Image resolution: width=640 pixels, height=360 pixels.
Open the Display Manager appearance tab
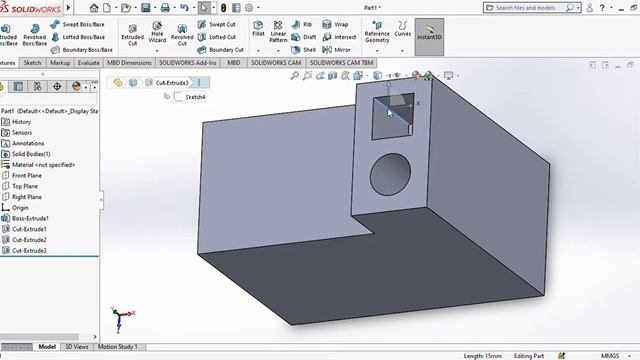point(76,87)
